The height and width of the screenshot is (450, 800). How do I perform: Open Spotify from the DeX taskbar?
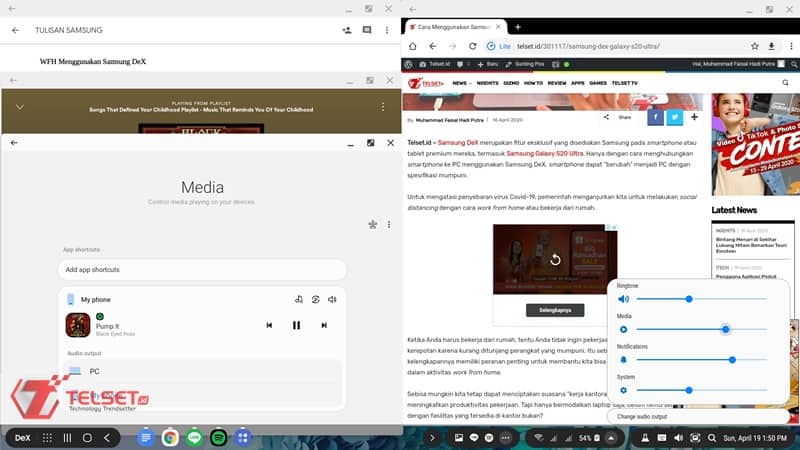[x=218, y=437]
